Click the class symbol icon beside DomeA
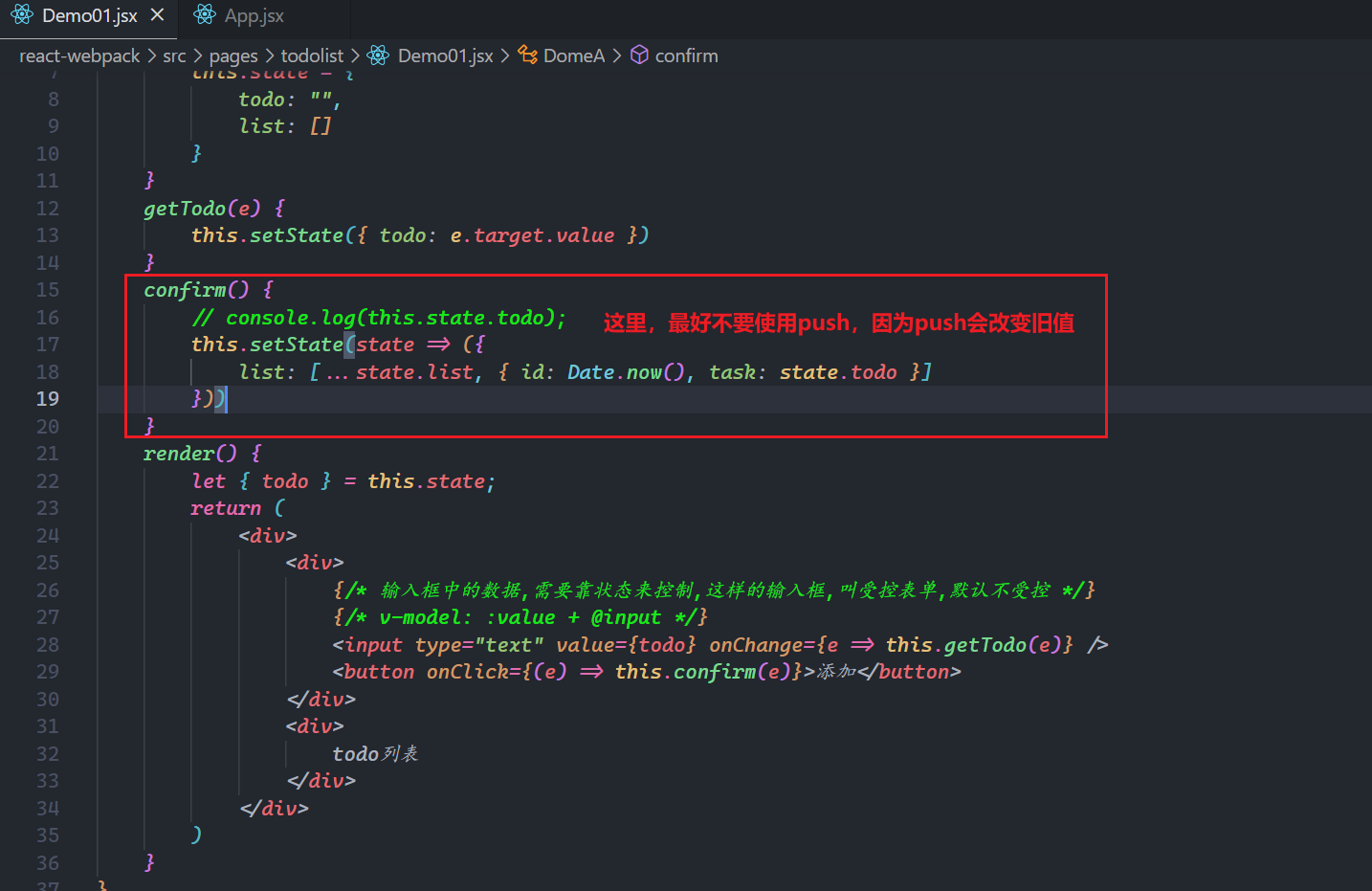Viewport: 1372px width, 891px height. coord(527,56)
